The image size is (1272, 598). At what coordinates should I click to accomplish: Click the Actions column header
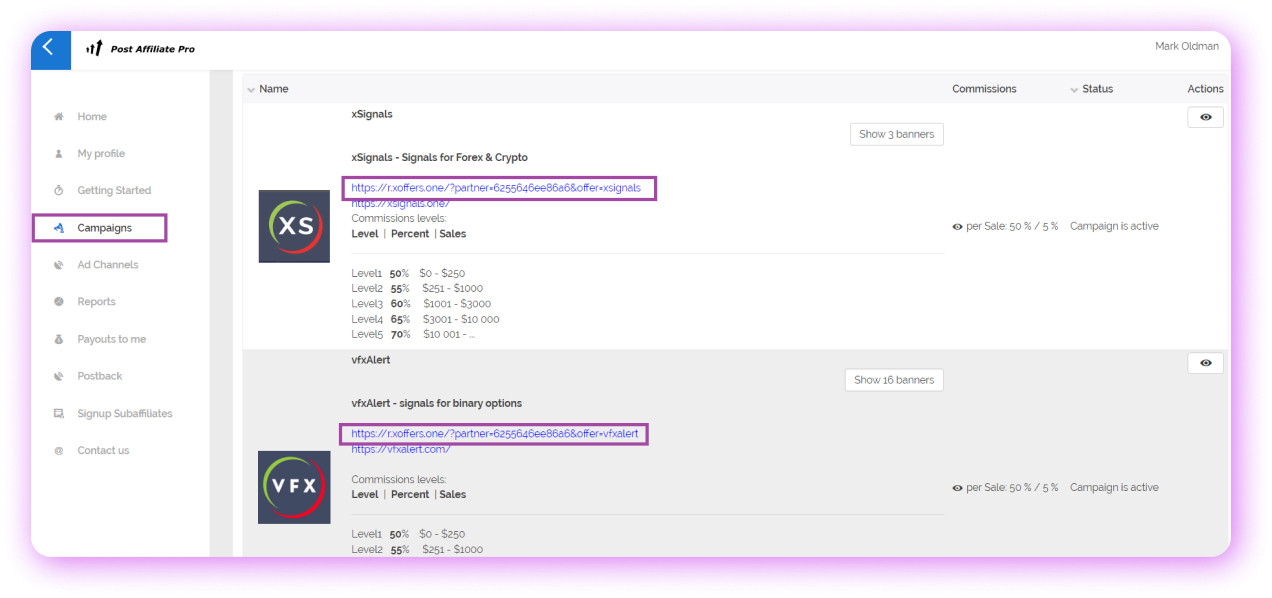pos(1205,89)
